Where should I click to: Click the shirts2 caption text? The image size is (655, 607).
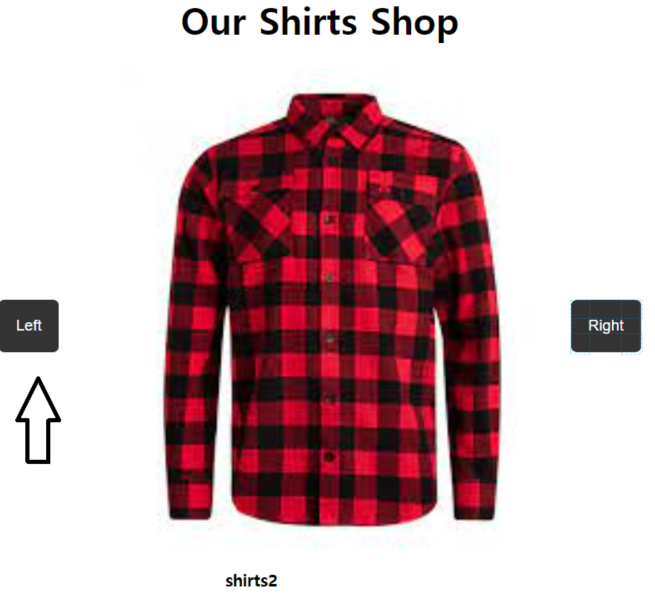[x=251, y=581]
